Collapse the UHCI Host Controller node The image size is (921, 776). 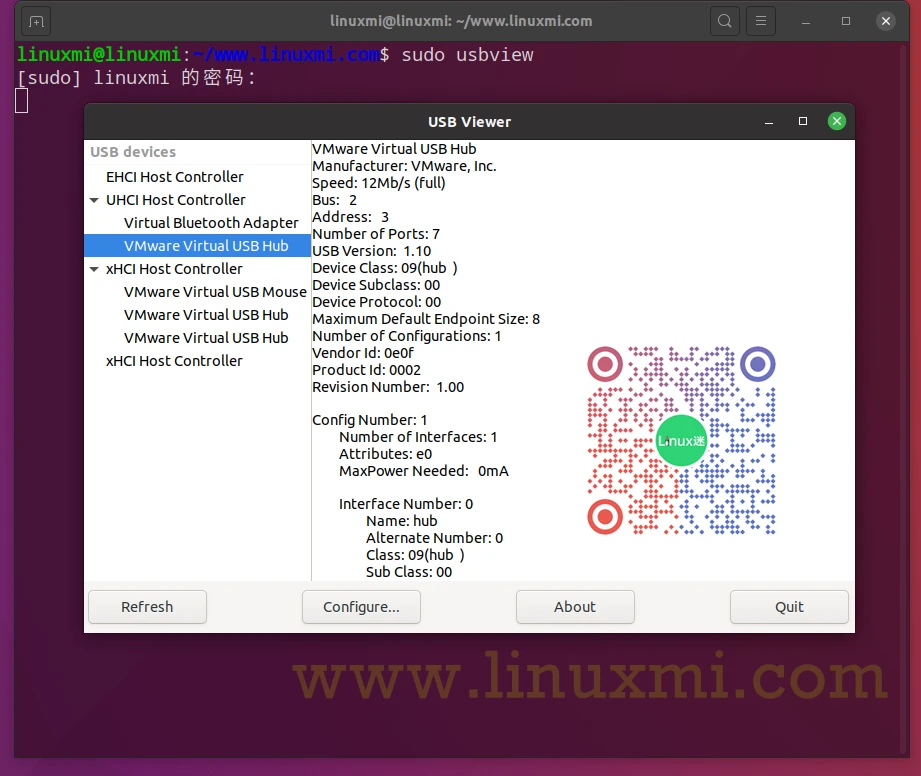pos(94,200)
